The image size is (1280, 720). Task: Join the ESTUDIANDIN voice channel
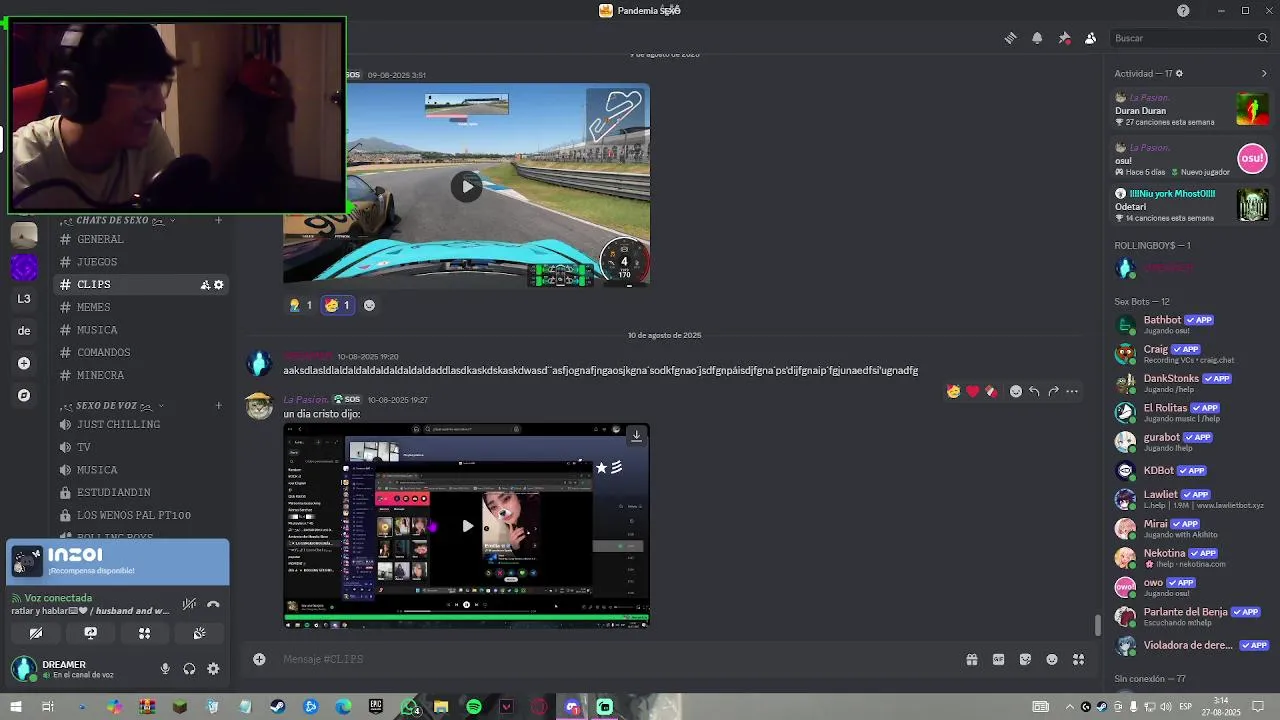tap(143, 492)
